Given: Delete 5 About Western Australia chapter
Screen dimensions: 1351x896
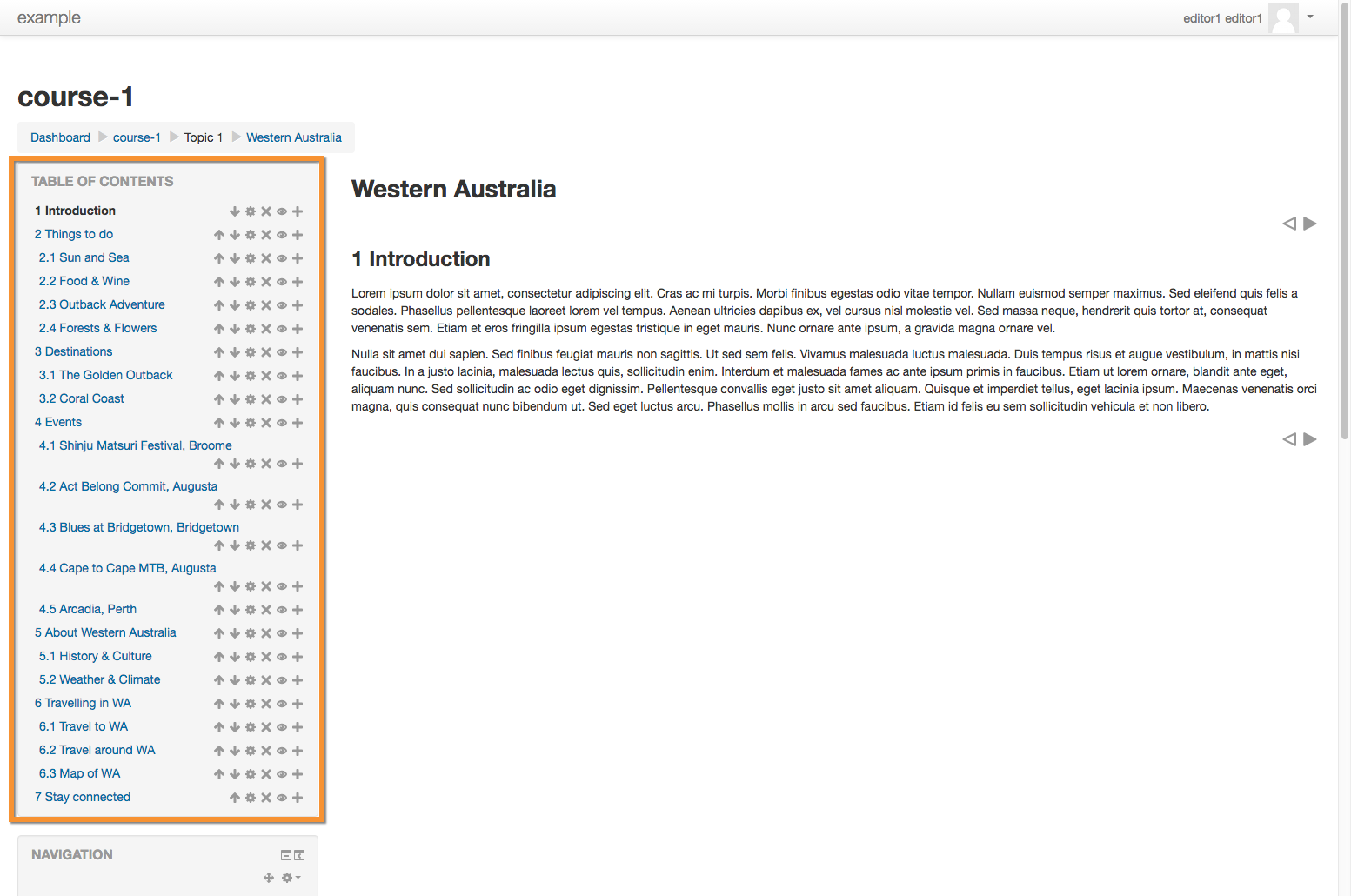Looking at the screenshot, I should 266,633.
